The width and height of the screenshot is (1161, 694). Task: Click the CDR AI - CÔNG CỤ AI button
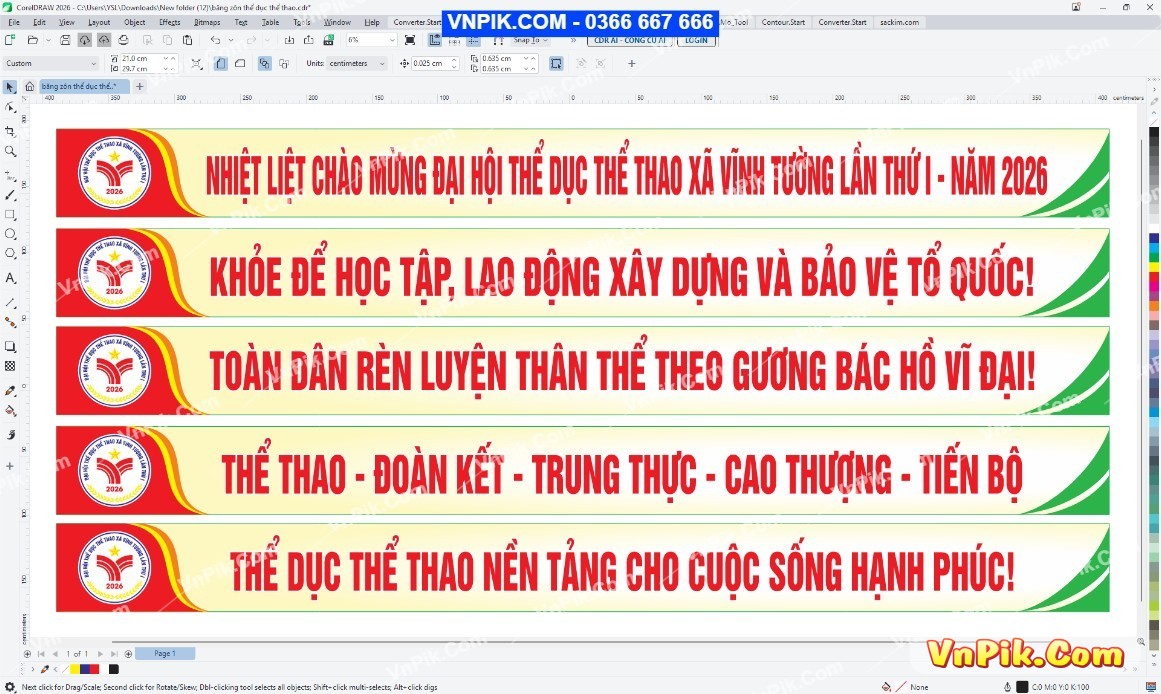pos(629,40)
